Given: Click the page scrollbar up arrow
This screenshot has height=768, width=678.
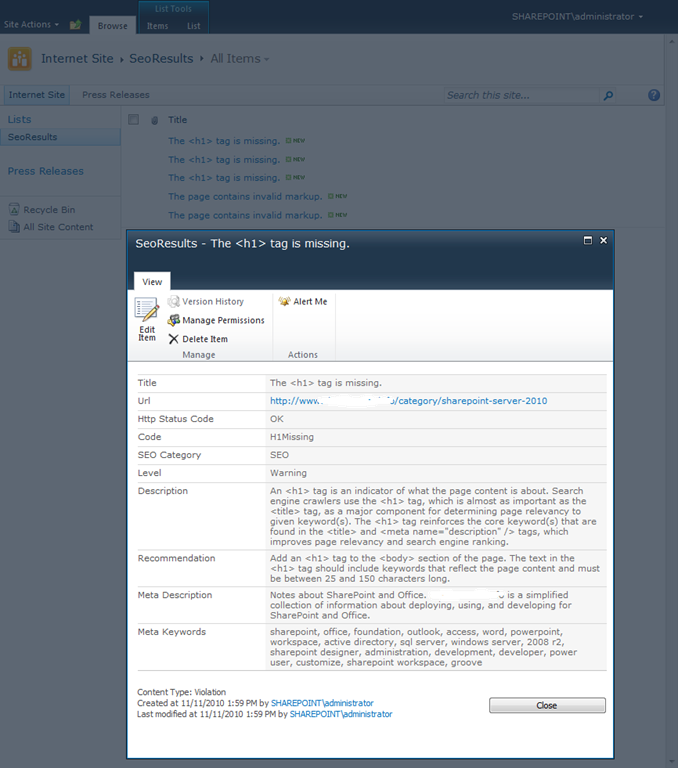Looking at the screenshot, I should (671, 42).
